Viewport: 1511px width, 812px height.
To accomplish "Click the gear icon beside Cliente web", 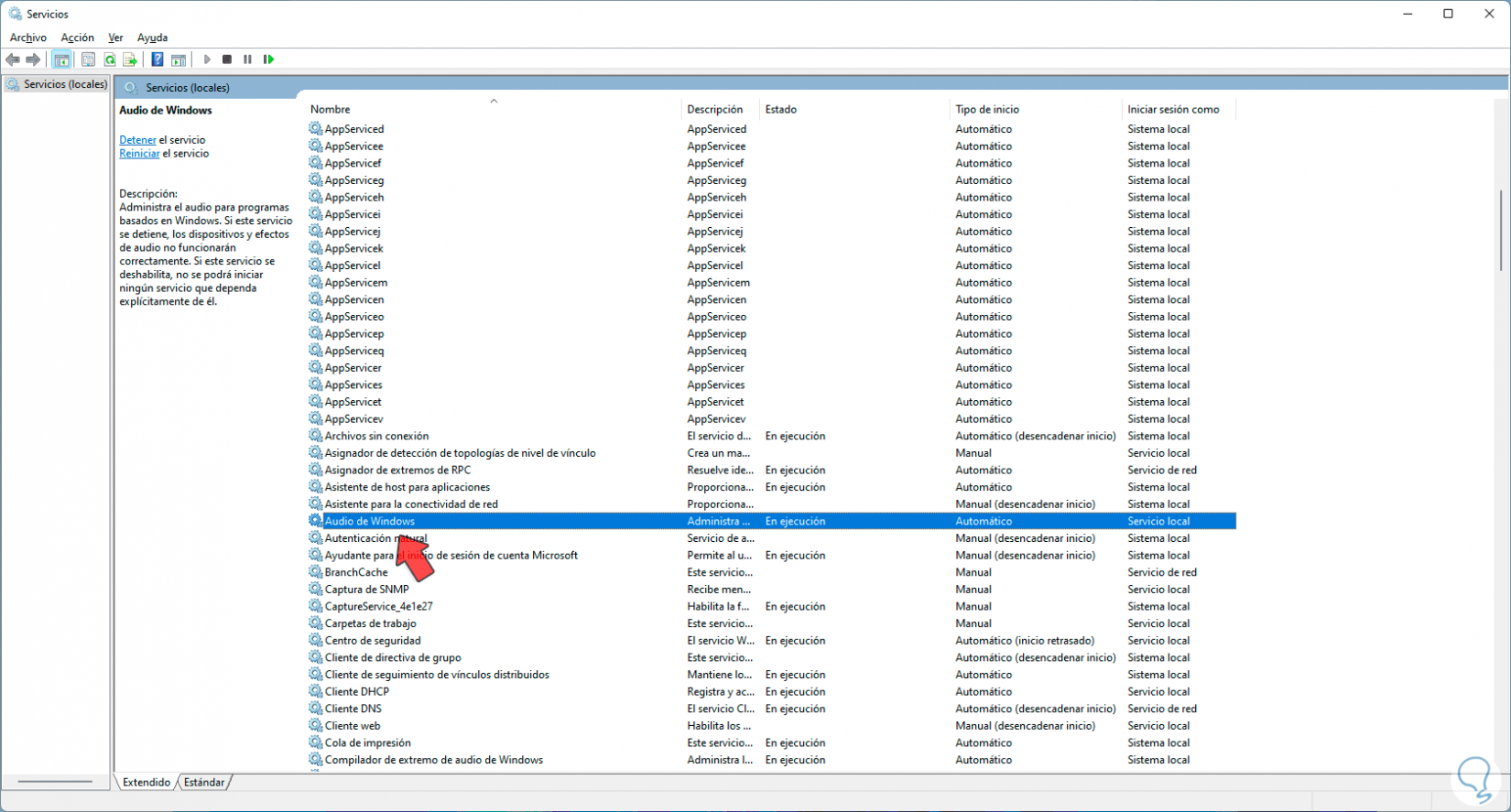I will [x=316, y=726].
